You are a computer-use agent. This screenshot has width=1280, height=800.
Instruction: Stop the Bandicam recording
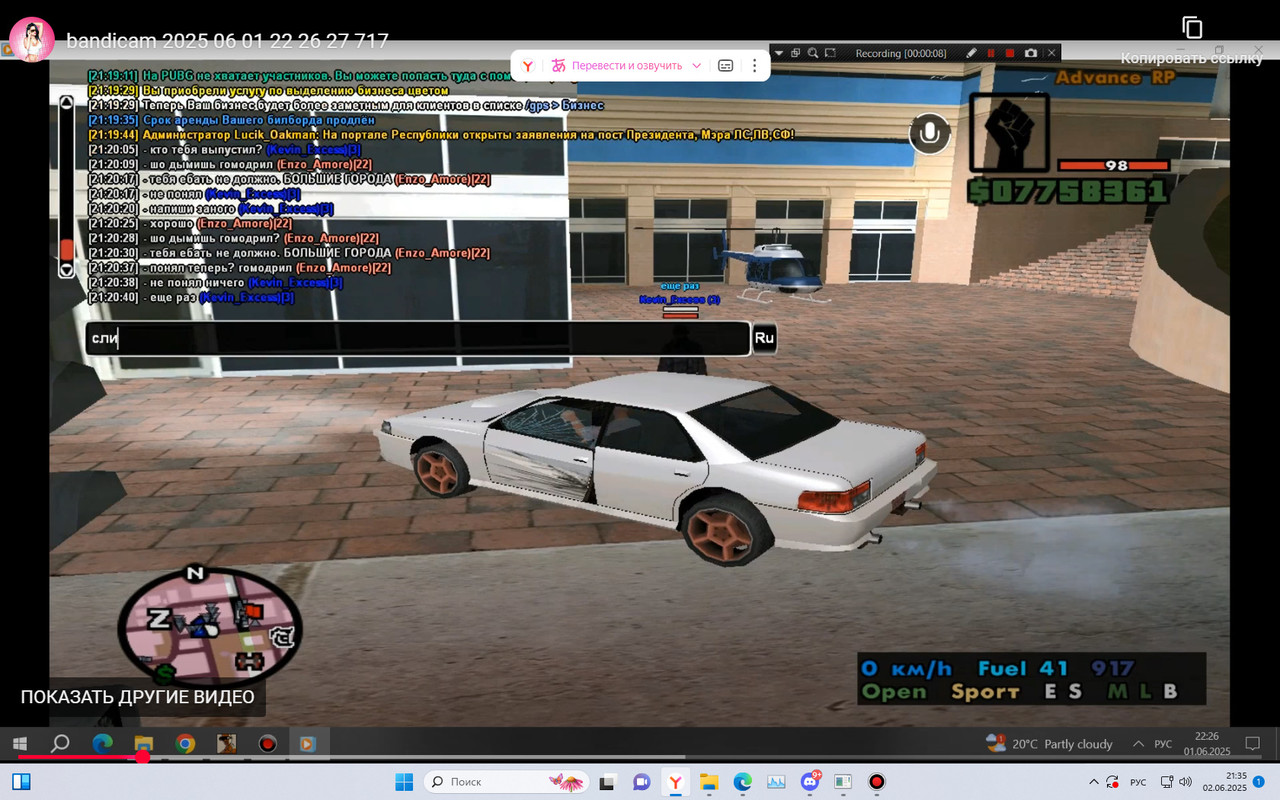1010,53
